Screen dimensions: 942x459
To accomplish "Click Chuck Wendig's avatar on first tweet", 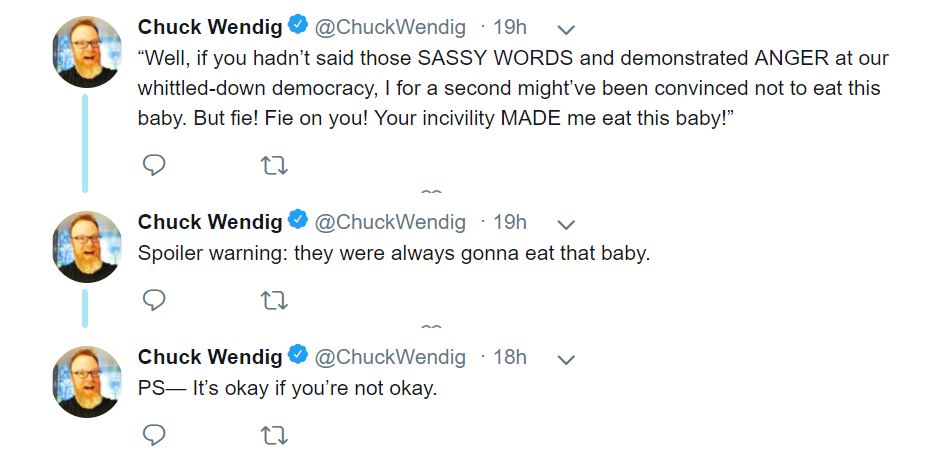I will click(x=87, y=52).
